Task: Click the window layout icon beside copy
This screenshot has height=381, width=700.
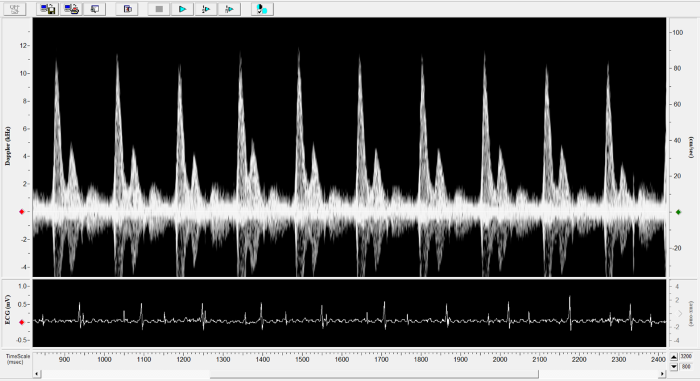Action: pyautogui.click(x=127, y=9)
